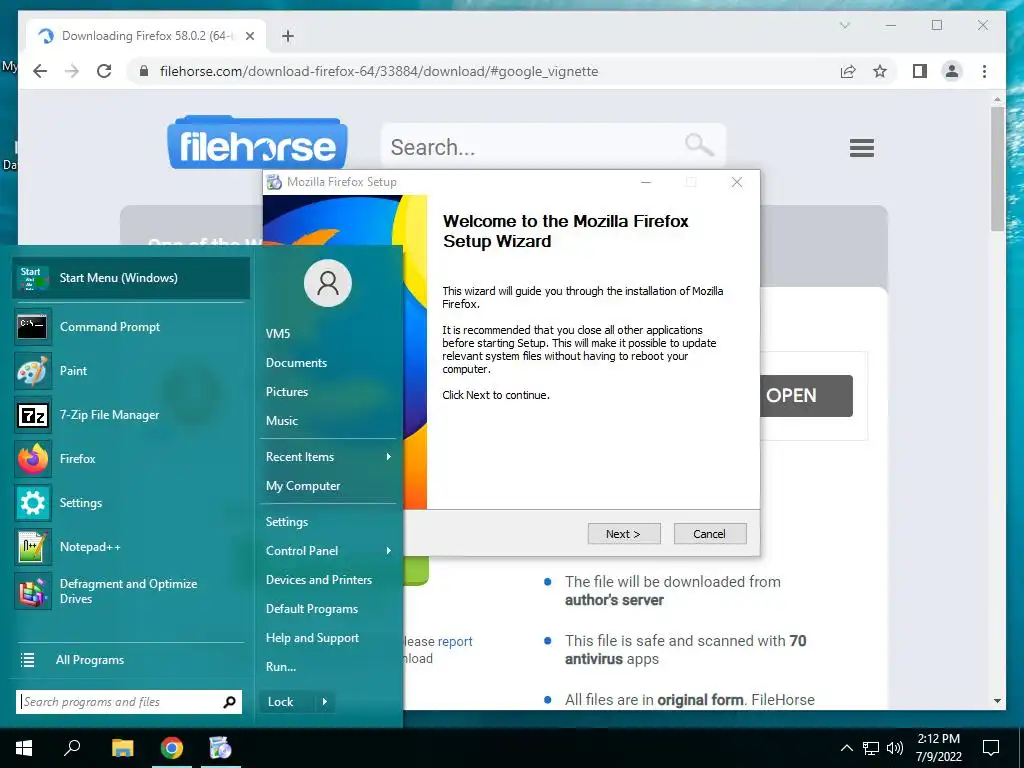Go back in Chrome browser

pos(40,71)
